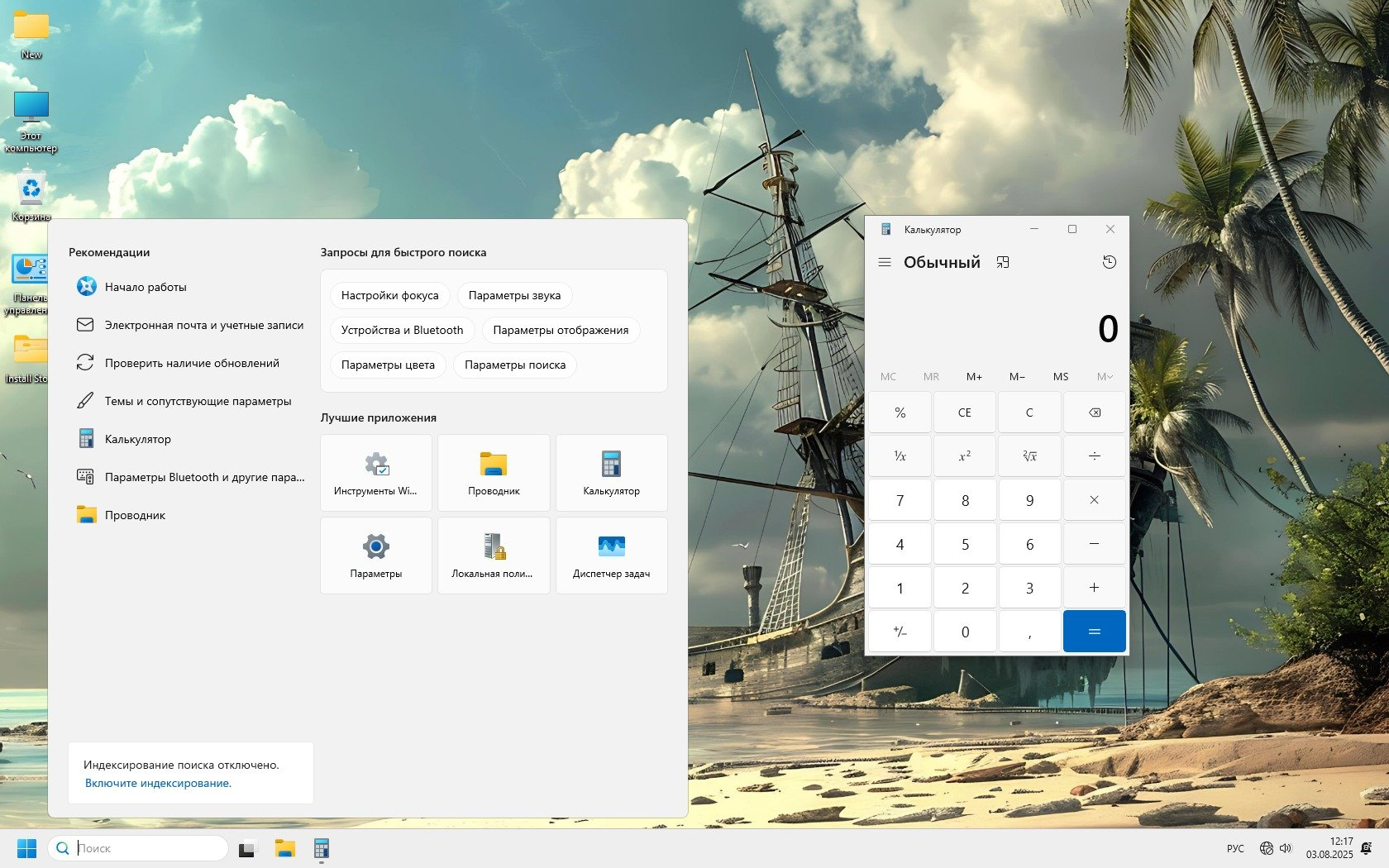Open the Windows Start button
Screen dimensions: 1389x868
pyautogui.click(x=26, y=848)
